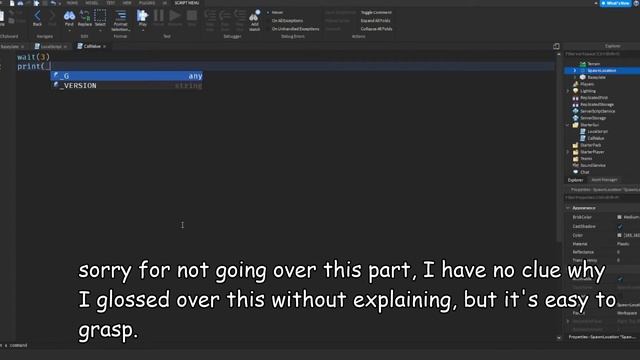Select CallValue script in Explorer
The width and height of the screenshot is (640, 360).
[x=596, y=138]
